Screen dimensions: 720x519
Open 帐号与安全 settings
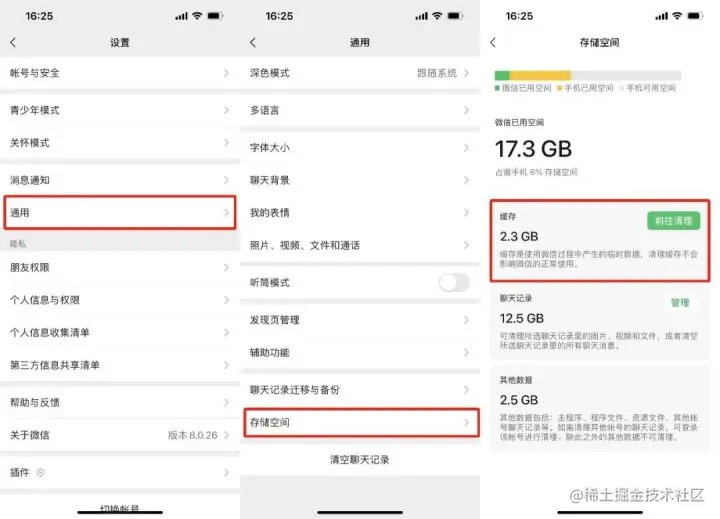pos(120,73)
